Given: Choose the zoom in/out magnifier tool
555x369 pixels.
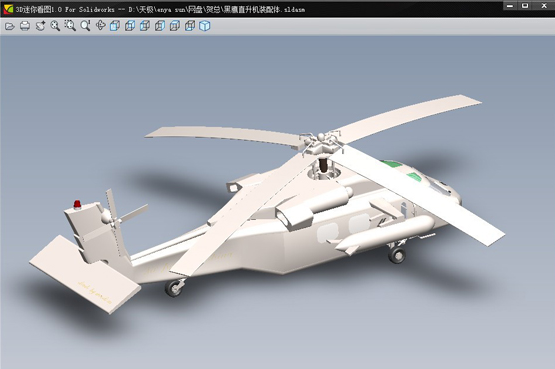Looking at the screenshot, I should click(85, 25).
